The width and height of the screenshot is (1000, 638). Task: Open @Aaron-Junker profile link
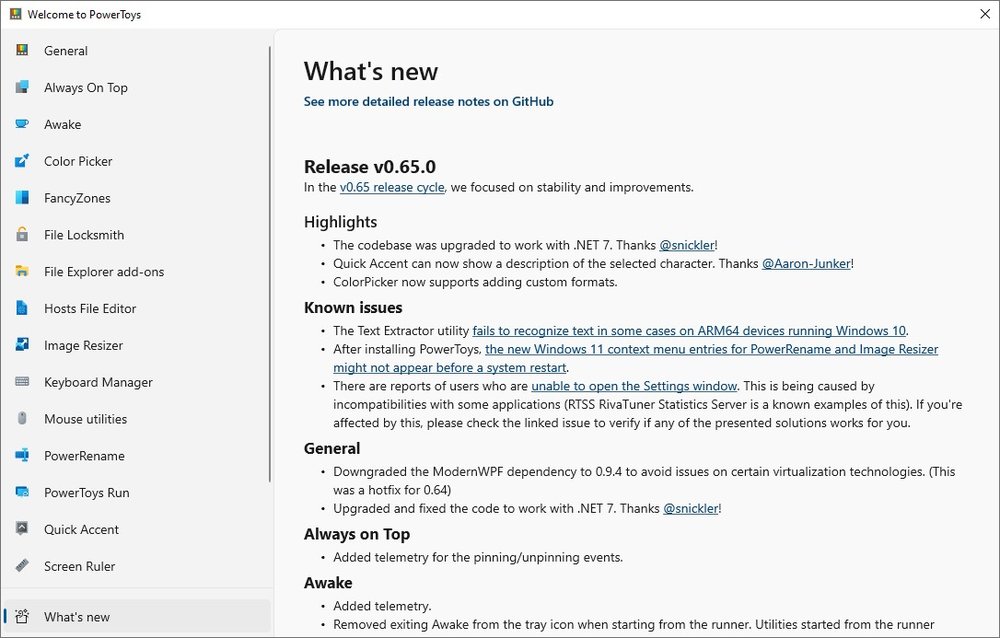coord(806,263)
